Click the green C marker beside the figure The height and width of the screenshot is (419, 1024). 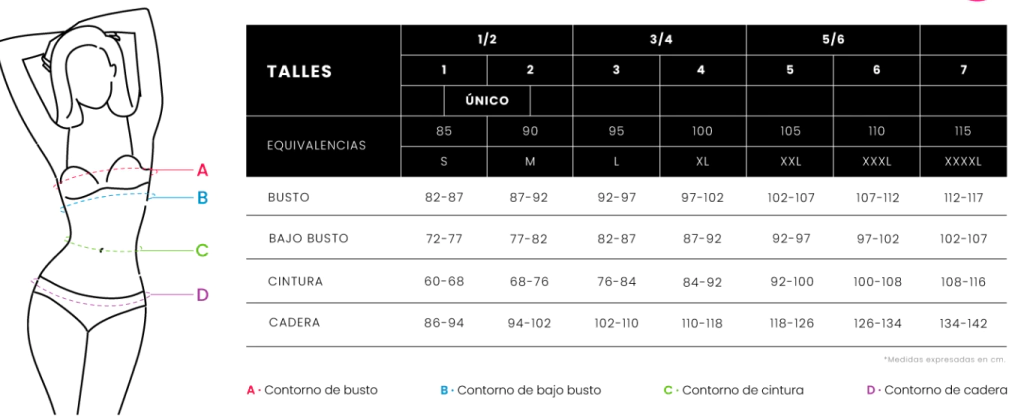(202, 250)
